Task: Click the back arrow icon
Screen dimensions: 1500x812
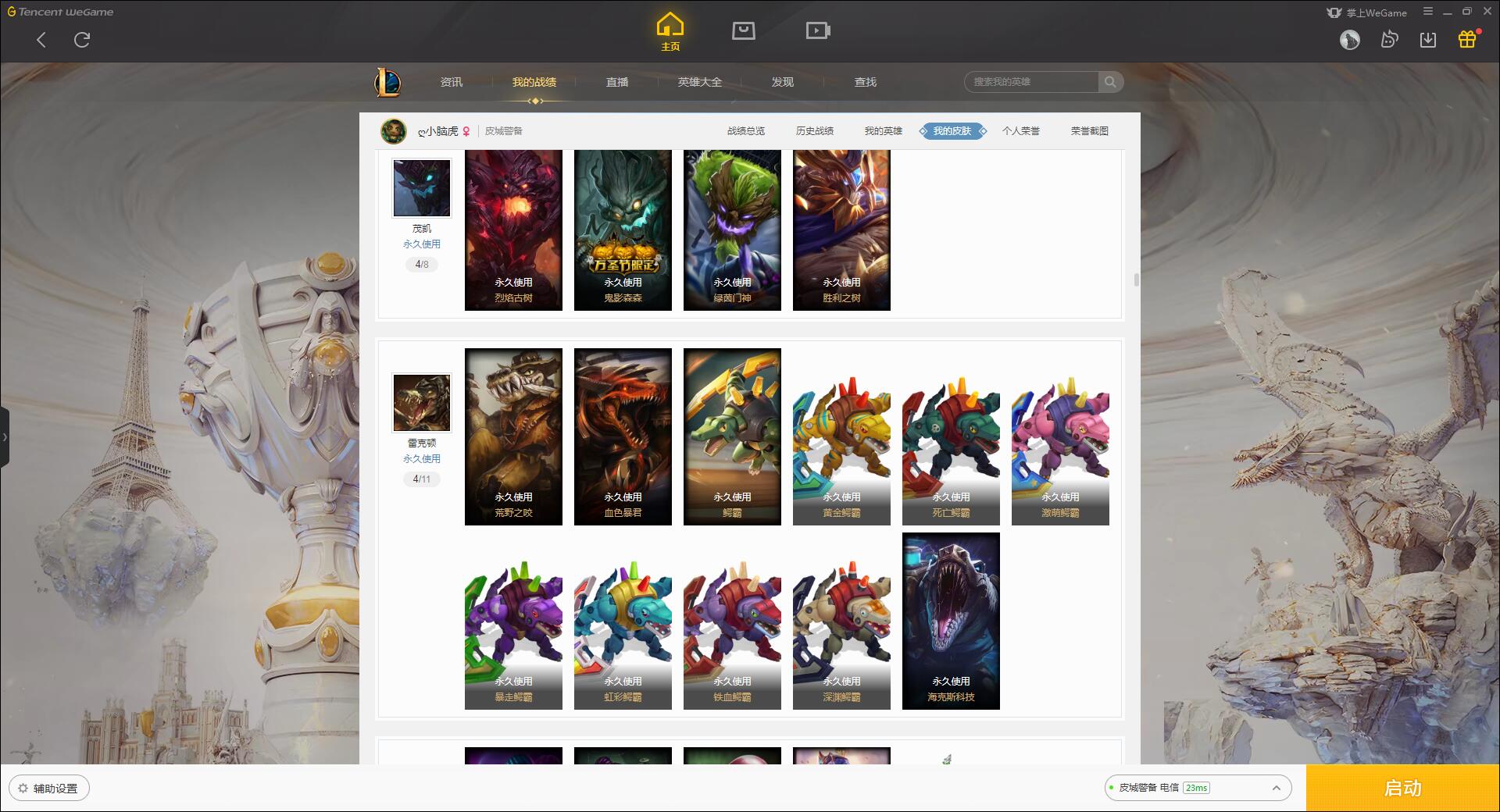Action: (41, 40)
